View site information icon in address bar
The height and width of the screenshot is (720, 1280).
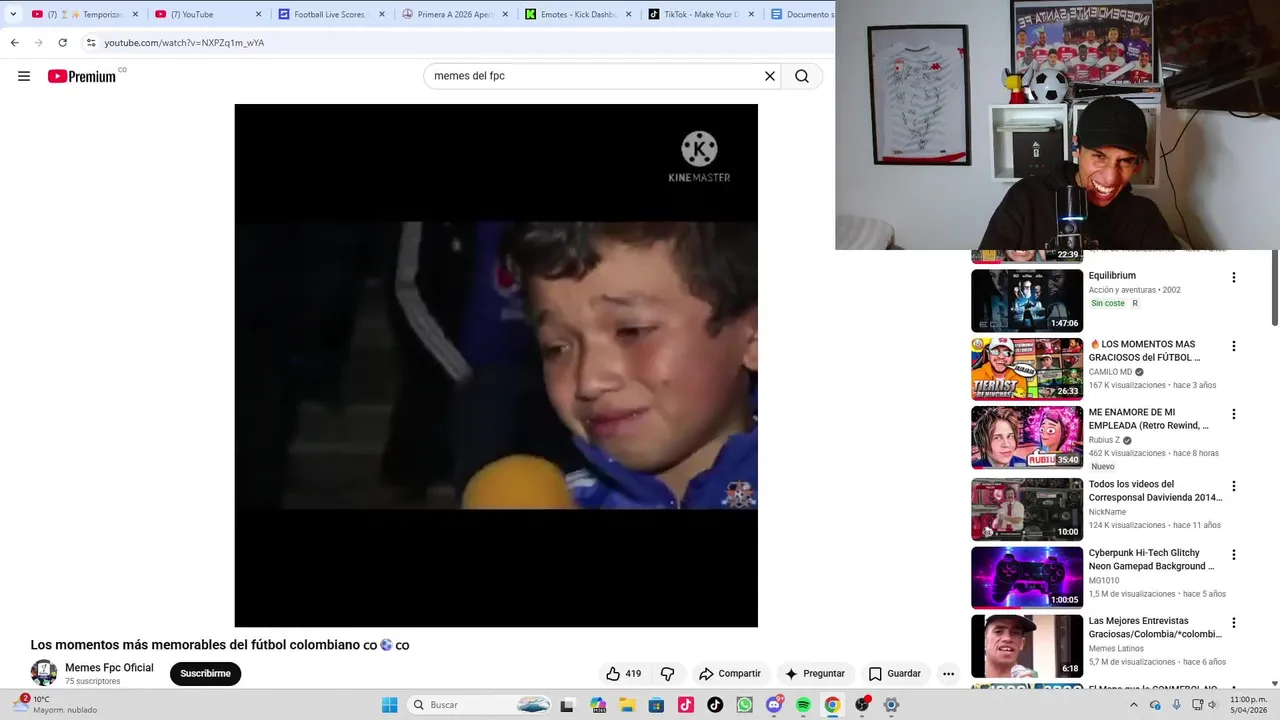pyautogui.click(x=91, y=43)
